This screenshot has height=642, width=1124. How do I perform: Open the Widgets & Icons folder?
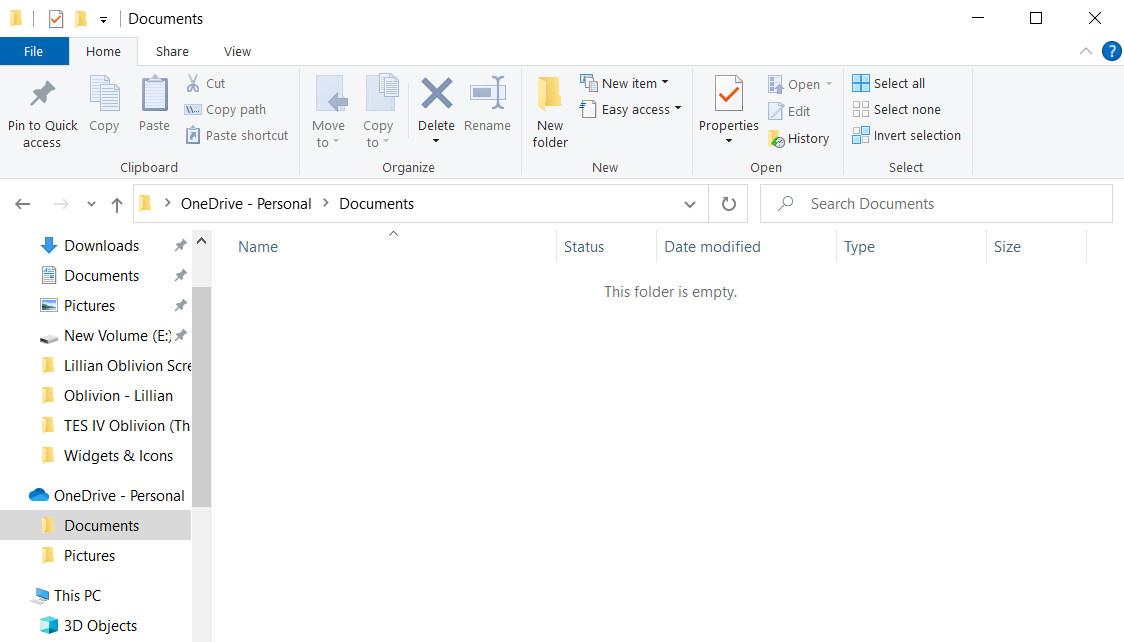108,456
